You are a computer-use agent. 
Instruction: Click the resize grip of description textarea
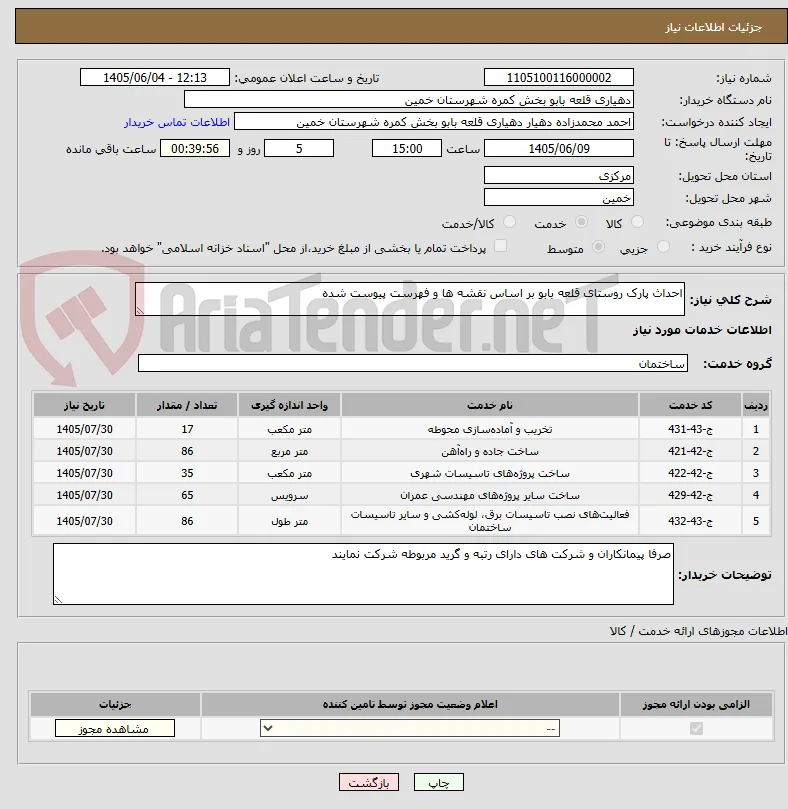140,310
